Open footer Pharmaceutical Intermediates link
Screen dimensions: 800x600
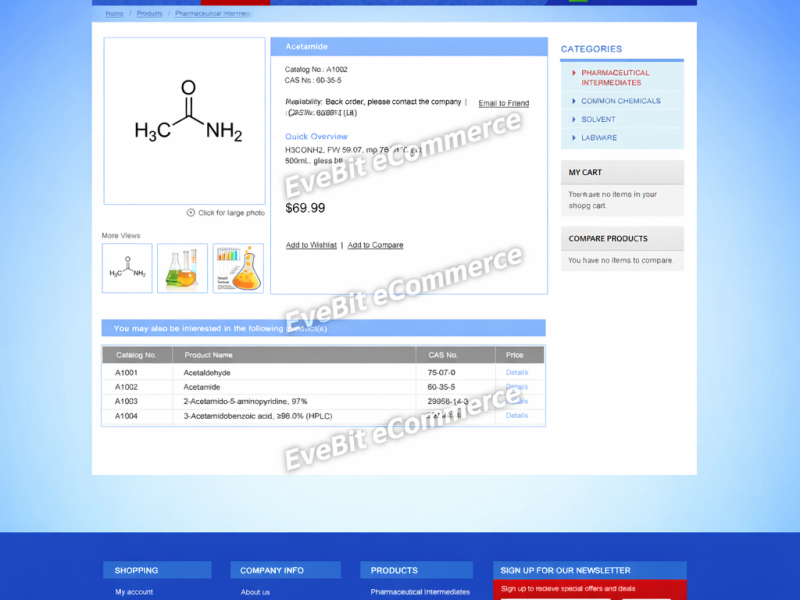(x=420, y=592)
